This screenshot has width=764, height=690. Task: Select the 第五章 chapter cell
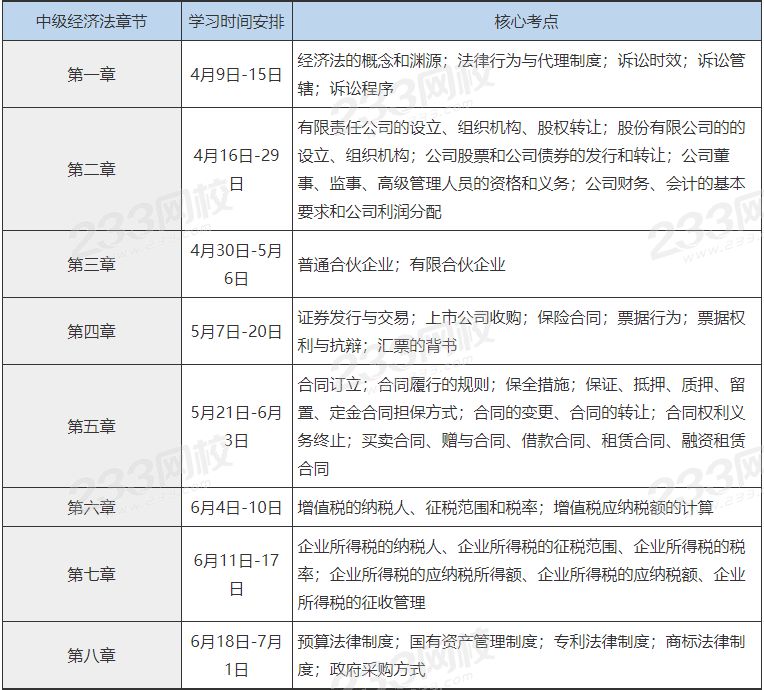coord(91,426)
